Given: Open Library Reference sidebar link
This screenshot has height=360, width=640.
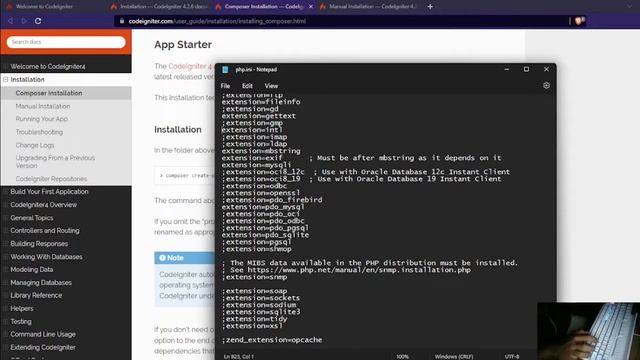Looking at the screenshot, I should 36,295.
